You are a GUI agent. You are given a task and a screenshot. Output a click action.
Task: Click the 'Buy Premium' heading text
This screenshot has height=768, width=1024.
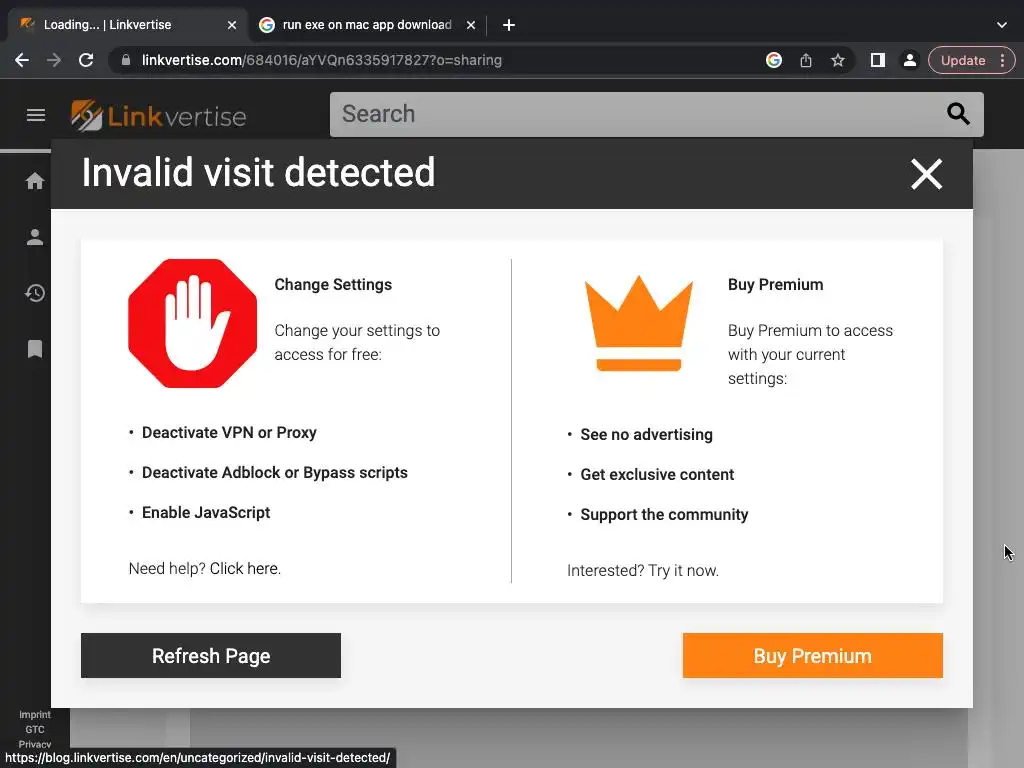click(775, 285)
